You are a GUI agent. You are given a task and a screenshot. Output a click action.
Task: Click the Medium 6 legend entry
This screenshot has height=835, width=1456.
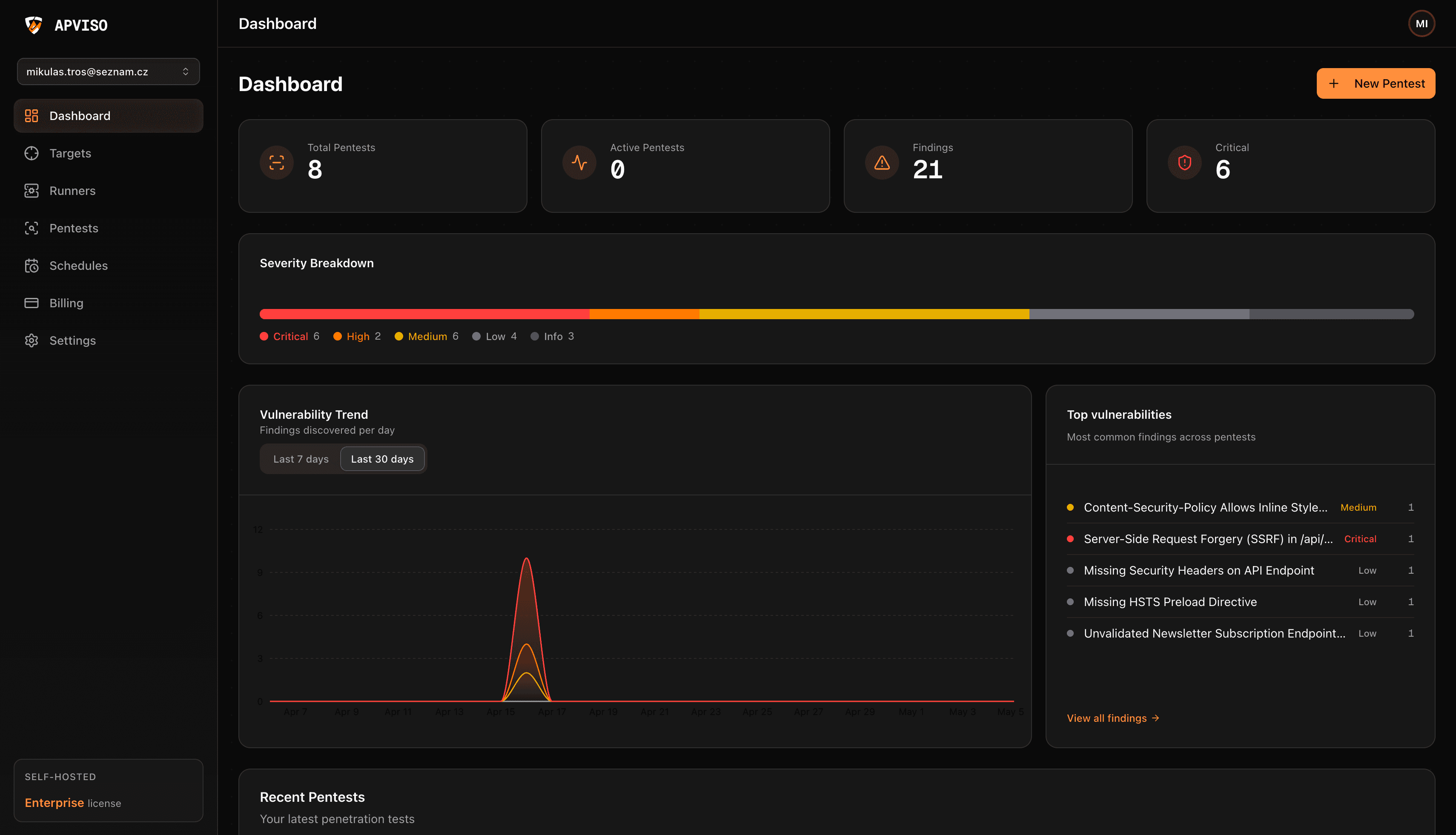pos(426,336)
